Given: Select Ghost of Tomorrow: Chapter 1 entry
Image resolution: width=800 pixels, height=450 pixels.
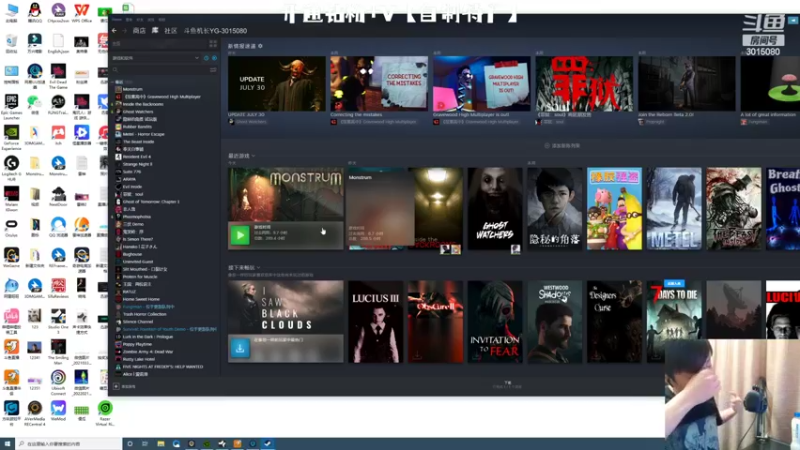Looking at the screenshot, I should [x=151, y=202].
